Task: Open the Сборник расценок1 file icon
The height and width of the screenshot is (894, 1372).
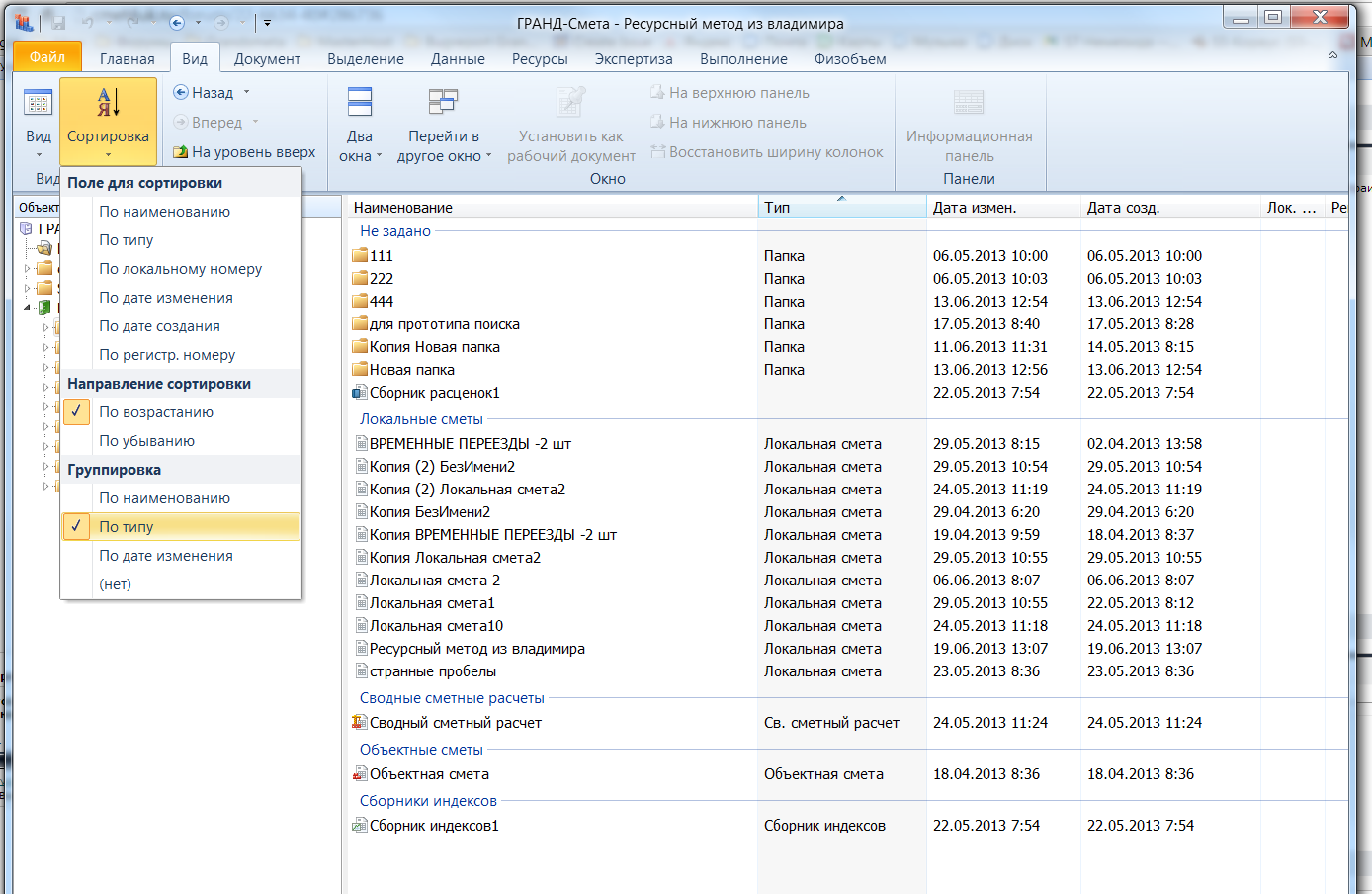Action: 360,393
